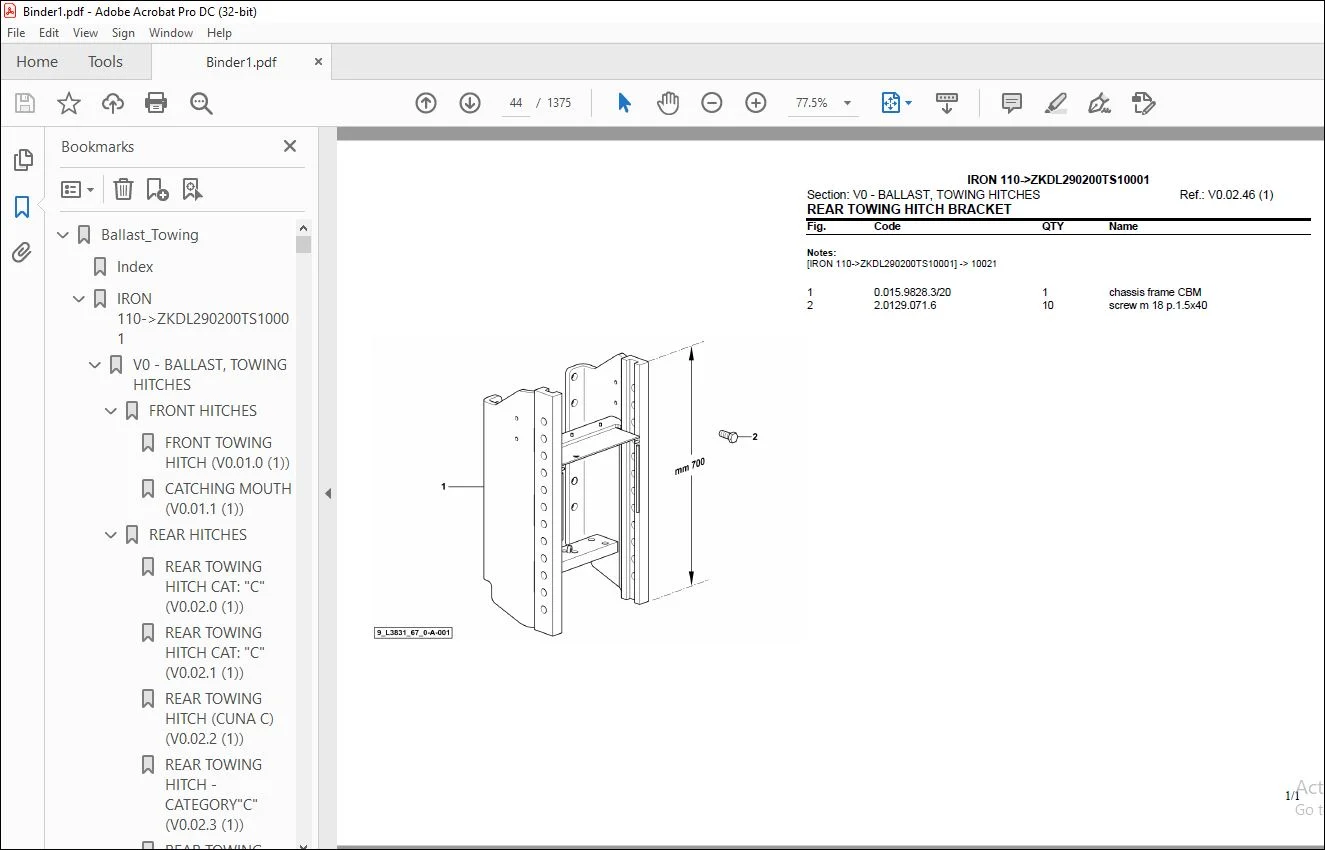Zoom out with the minus button
Image resolution: width=1325 pixels, height=850 pixels.
coord(712,103)
